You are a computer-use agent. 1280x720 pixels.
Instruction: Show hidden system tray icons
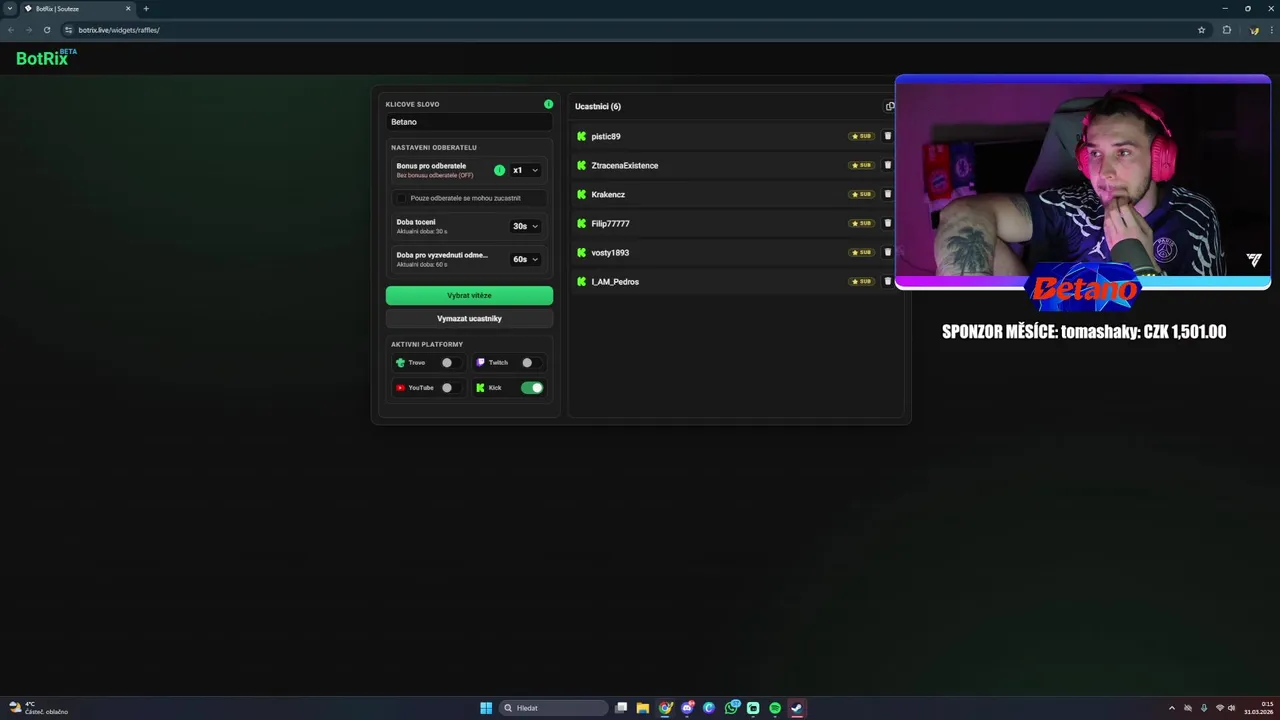[1172, 708]
